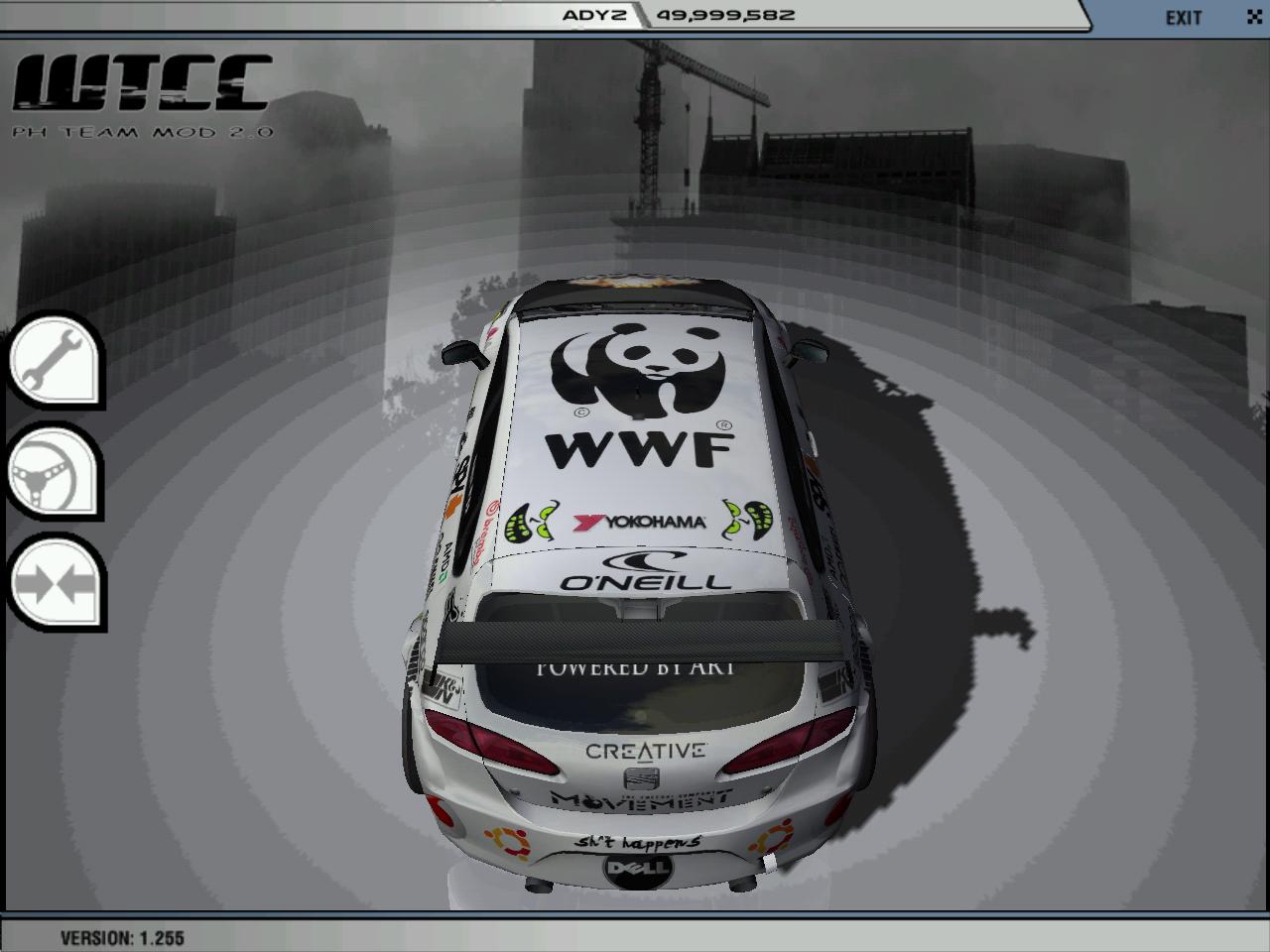
Task: Open the wrench garage setup icon
Action: coord(56,359)
